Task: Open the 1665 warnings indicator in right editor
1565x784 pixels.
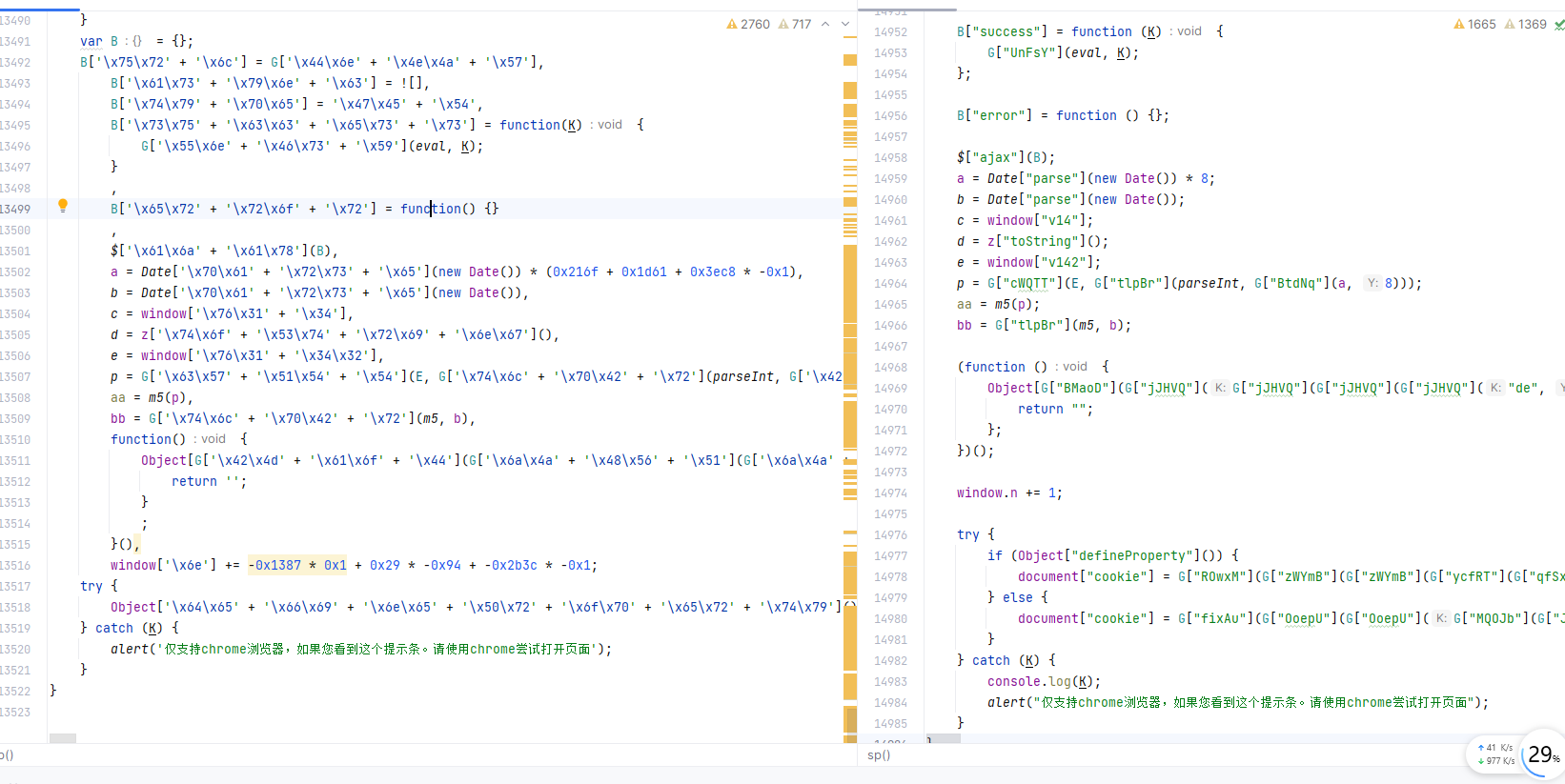Action: click(x=1474, y=24)
